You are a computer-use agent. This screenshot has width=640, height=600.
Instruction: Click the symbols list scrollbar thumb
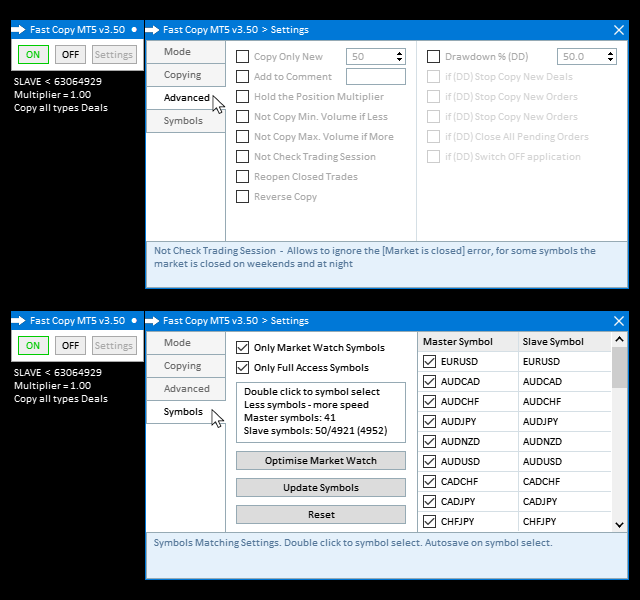coord(619,367)
